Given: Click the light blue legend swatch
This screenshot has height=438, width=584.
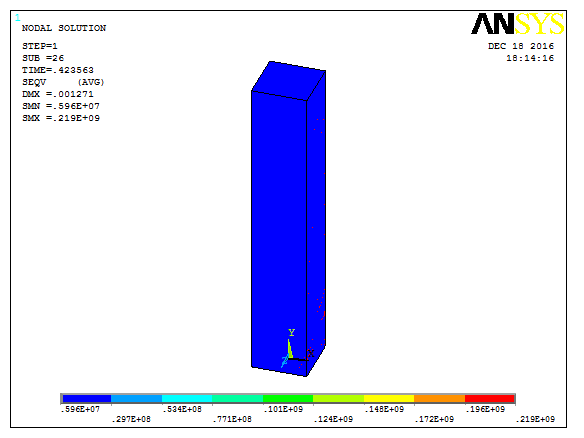Looking at the screenshot, I should 136,399.
